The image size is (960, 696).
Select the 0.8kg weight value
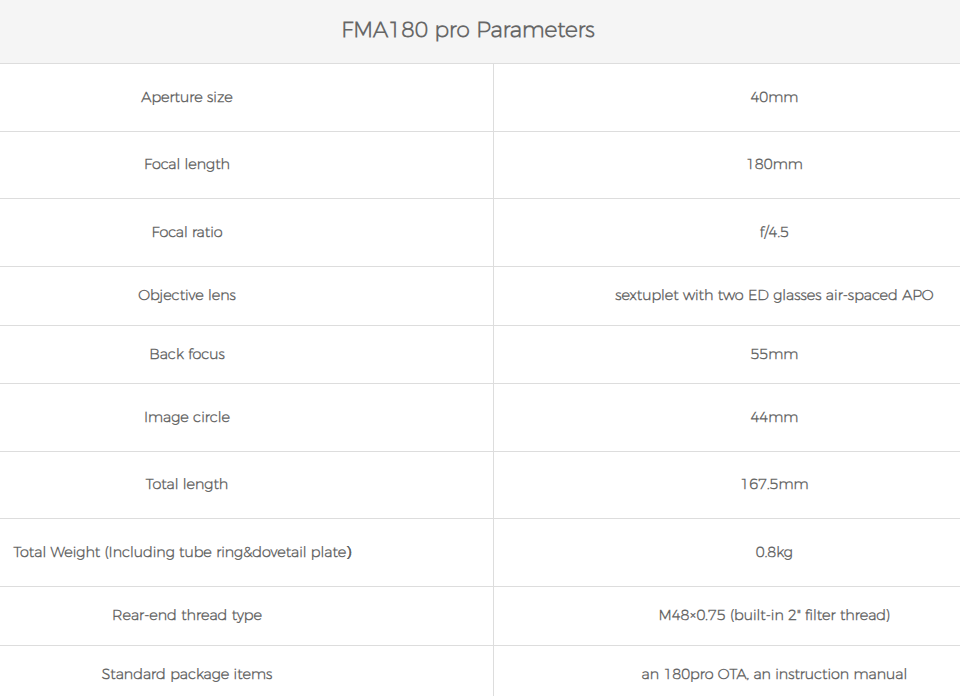[774, 552]
